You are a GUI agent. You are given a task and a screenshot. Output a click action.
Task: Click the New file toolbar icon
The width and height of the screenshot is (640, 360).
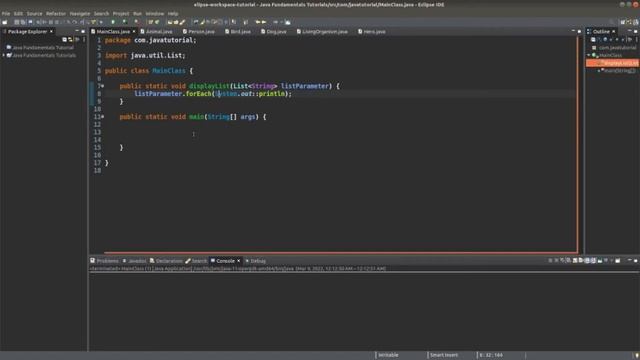[4, 22]
